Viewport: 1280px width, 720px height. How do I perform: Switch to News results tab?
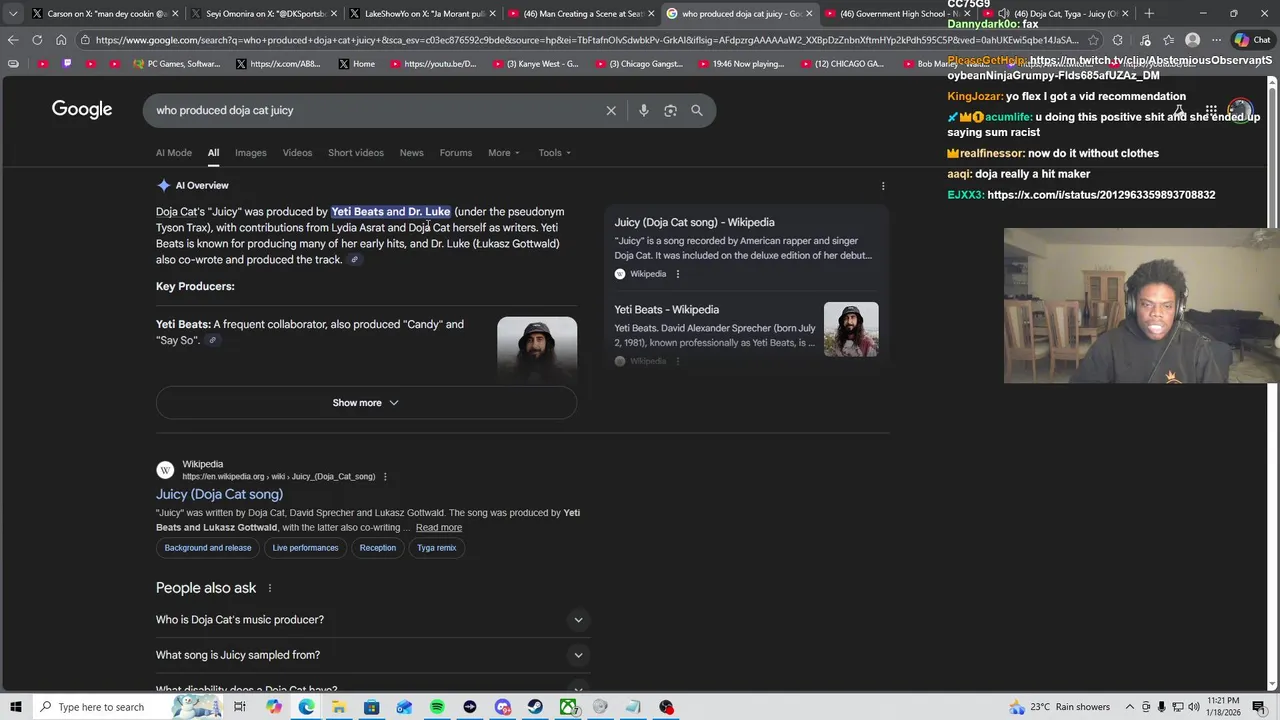[x=411, y=153]
